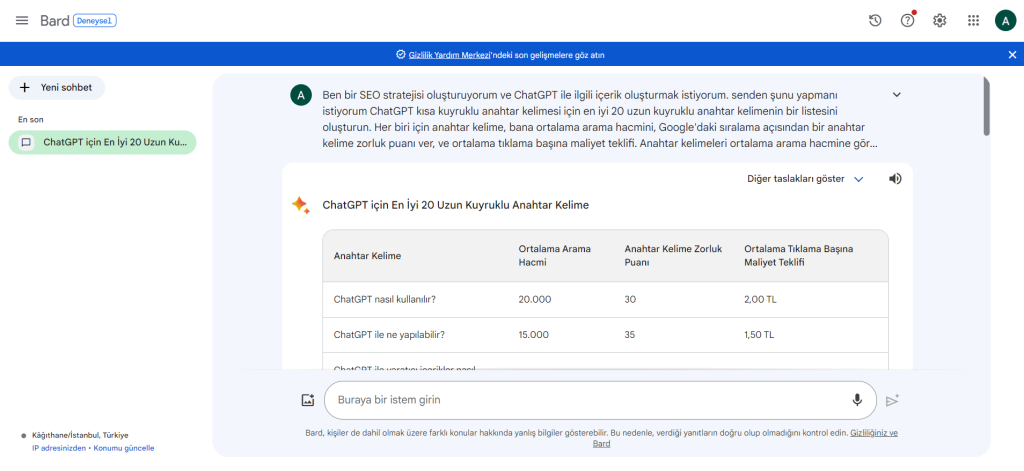Activate microphone voice input
Image resolution: width=1024 pixels, height=471 pixels.
(x=857, y=400)
